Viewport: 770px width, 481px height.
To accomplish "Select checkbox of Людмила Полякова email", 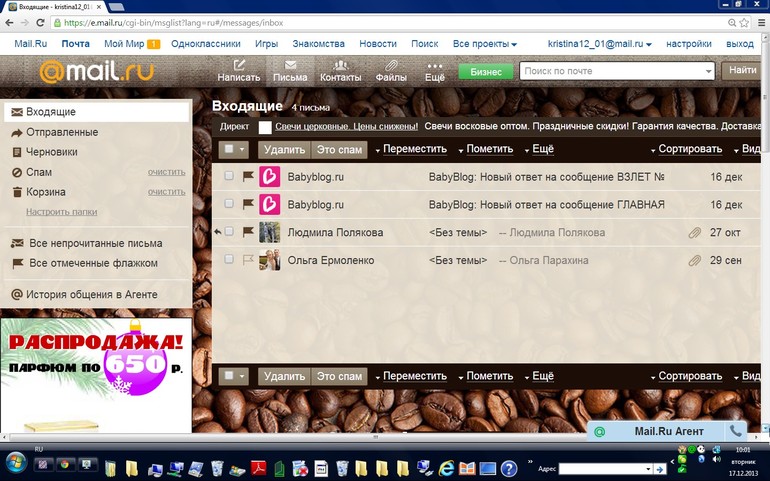I will coord(229,231).
